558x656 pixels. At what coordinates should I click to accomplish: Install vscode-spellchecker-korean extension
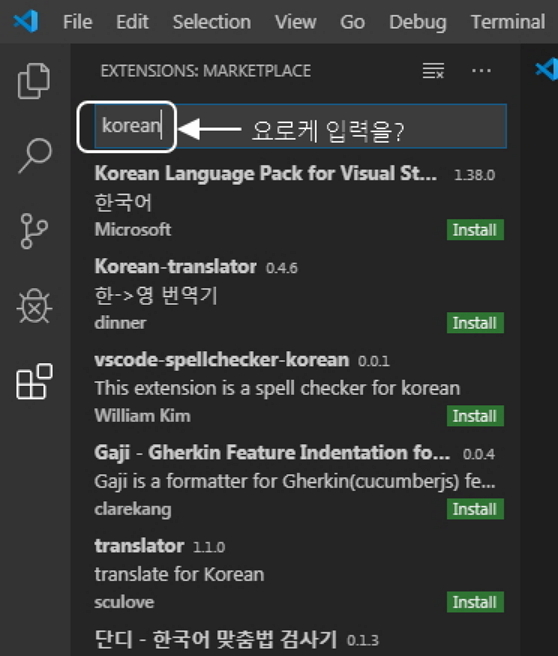475,416
